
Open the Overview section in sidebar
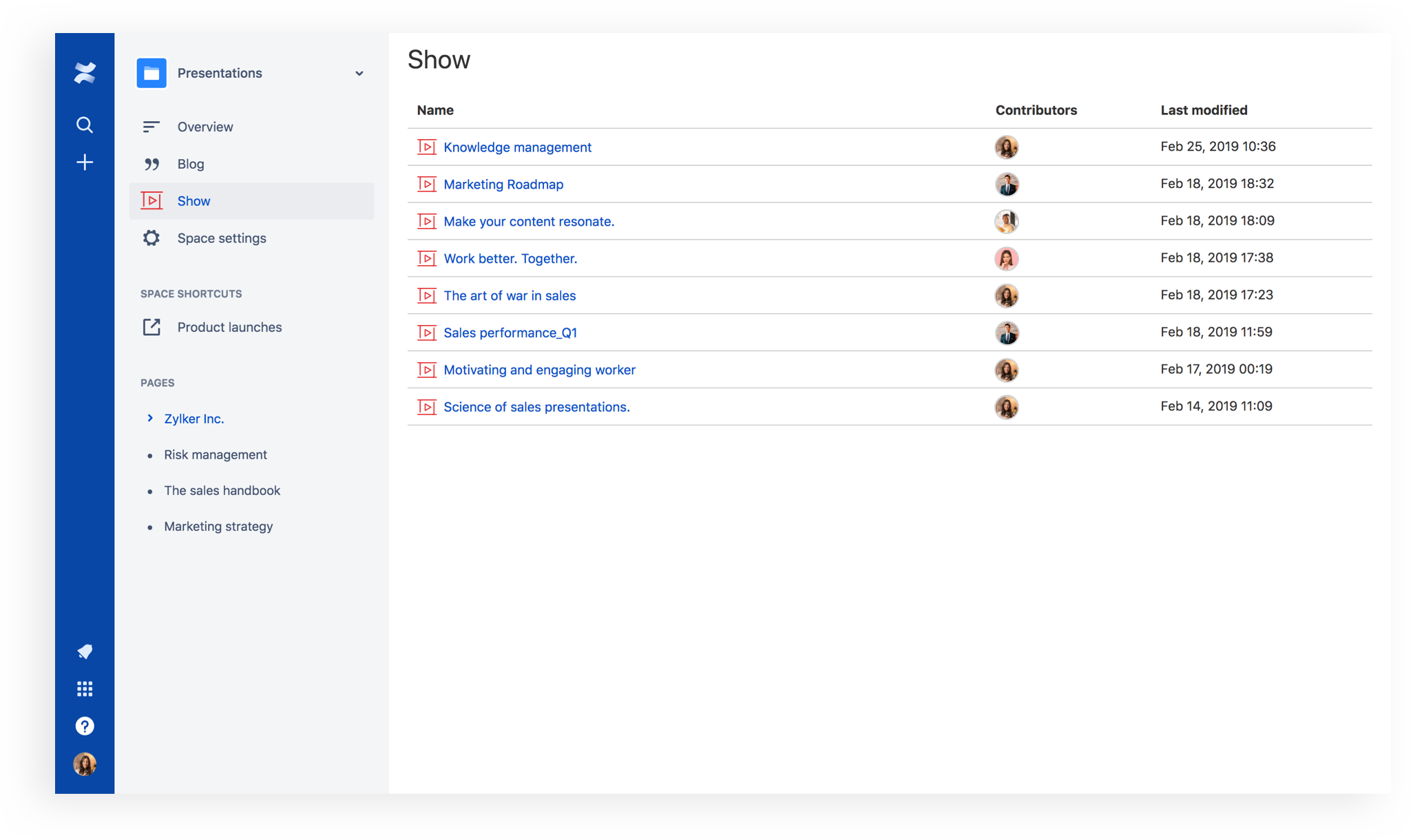[x=205, y=126]
